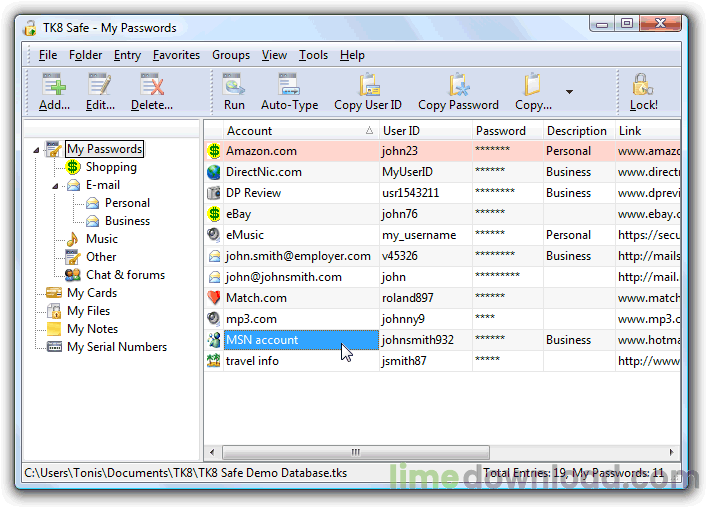The width and height of the screenshot is (707, 508).
Task: Click the Copy User ID toolbar icon
Action: point(369,84)
